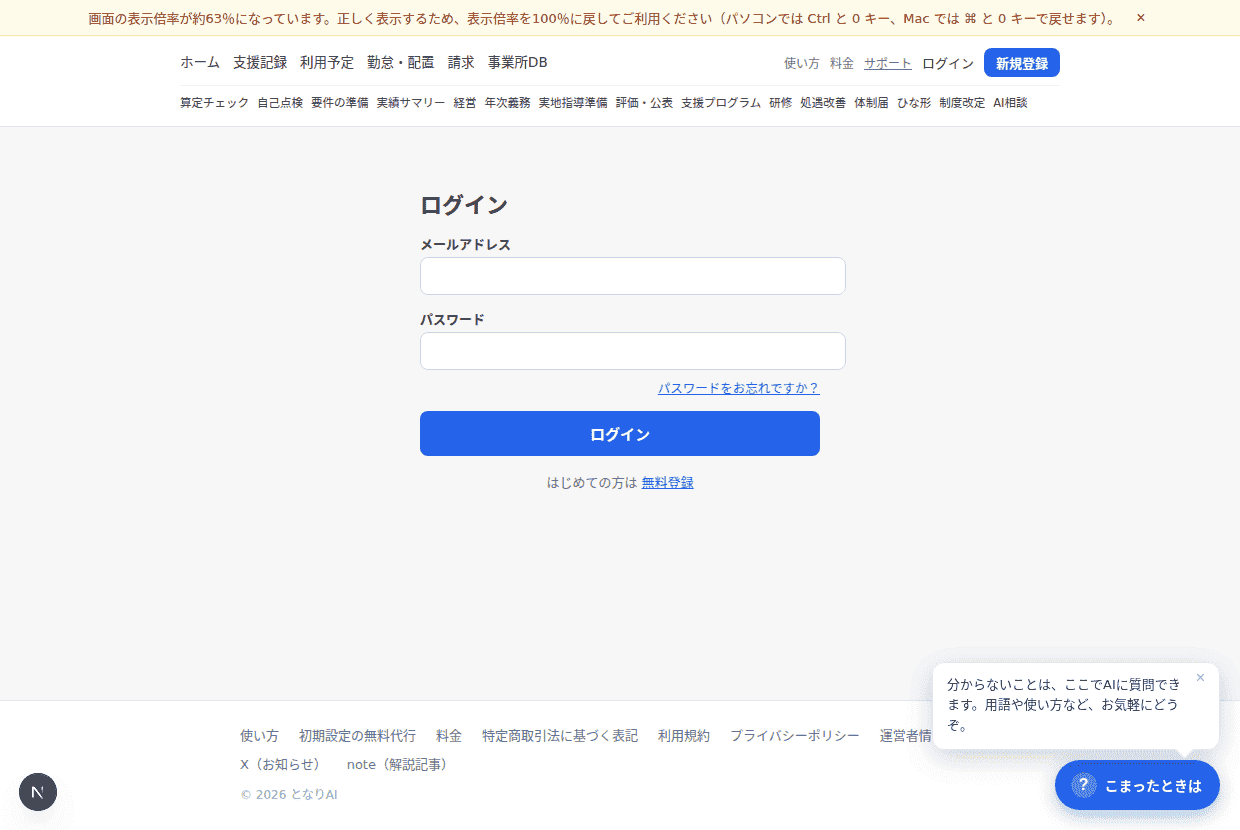Open the サポート link in header
The height and width of the screenshot is (830, 1240).
tap(888, 63)
